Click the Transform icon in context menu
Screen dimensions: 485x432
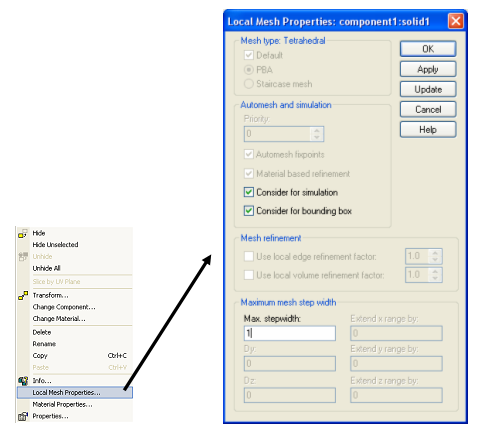coord(23,295)
